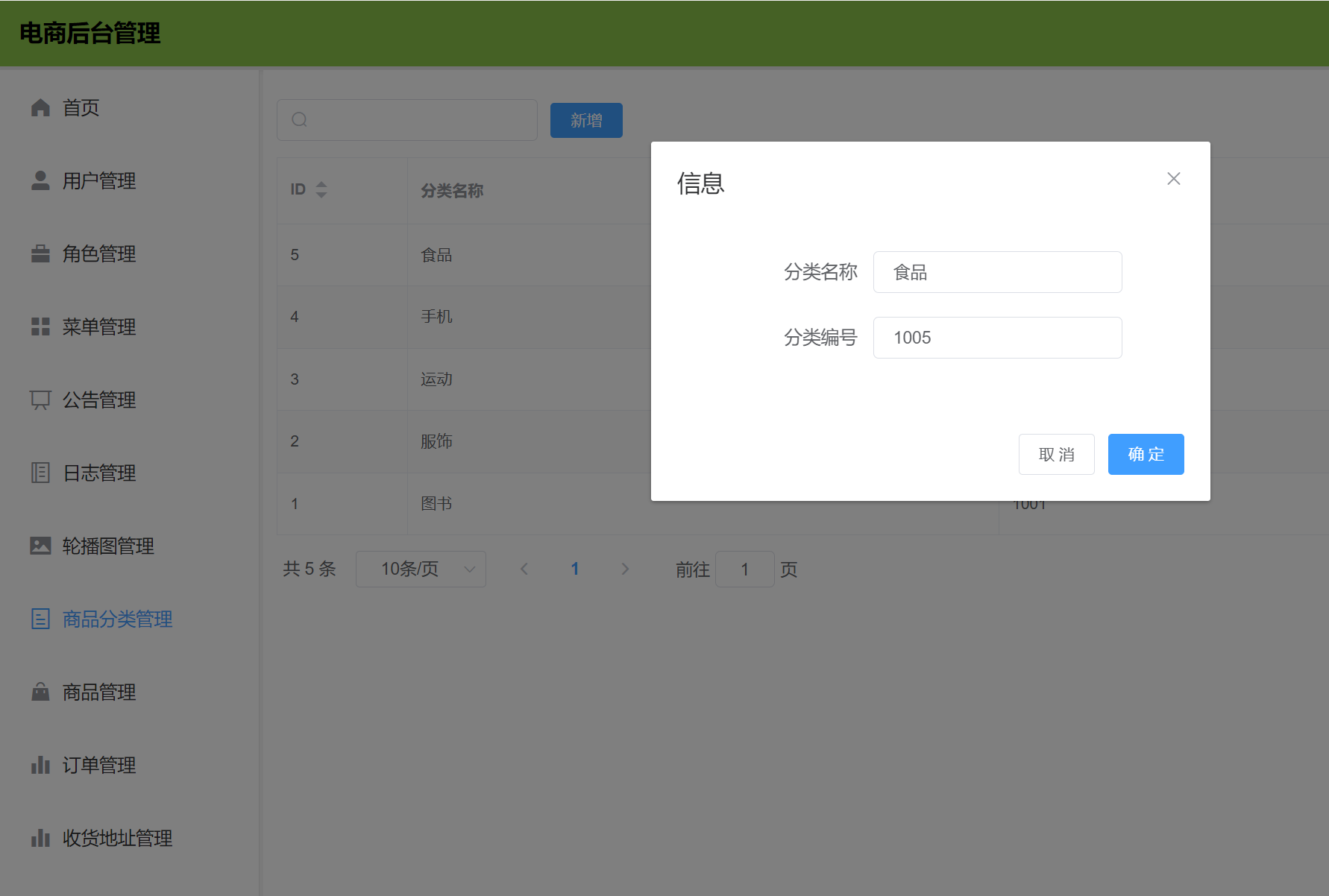Click the bar chart icon beside 收货地址管理
The height and width of the screenshot is (896, 1329).
[40, 838]
